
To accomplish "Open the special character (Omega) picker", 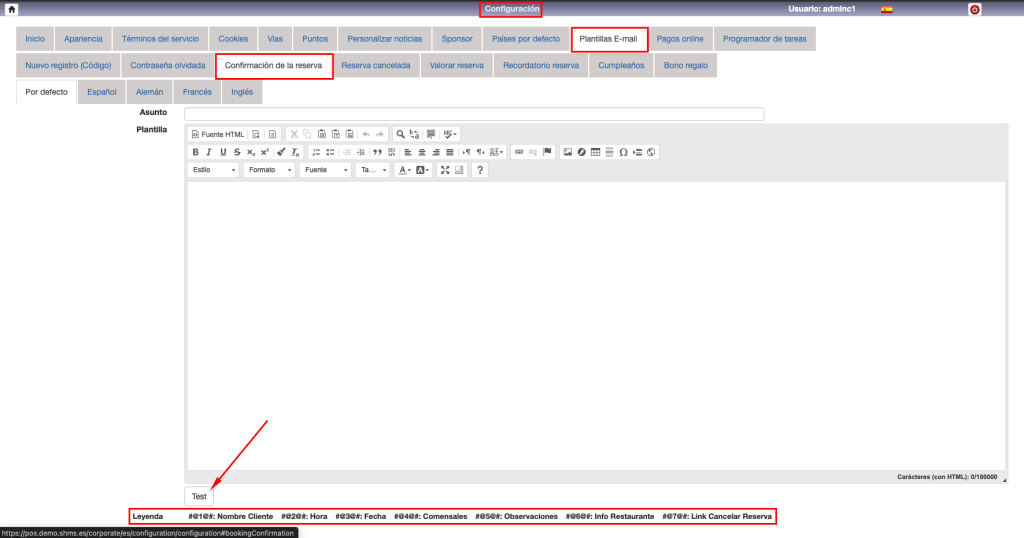I will pyautogui.click(x=623, y=152).
